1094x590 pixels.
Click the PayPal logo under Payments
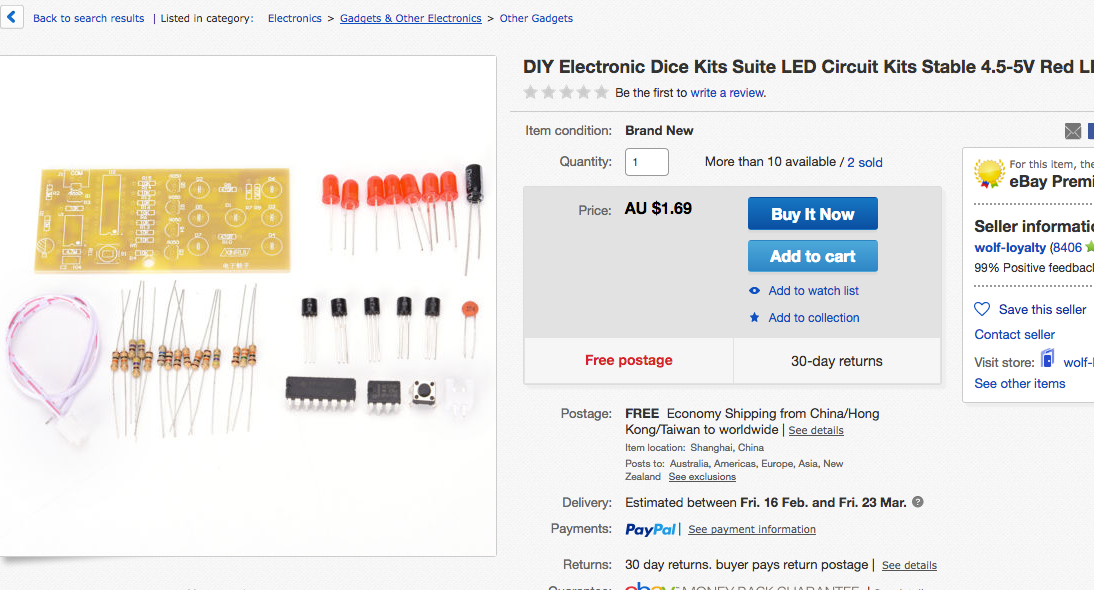tap(650, 529)
